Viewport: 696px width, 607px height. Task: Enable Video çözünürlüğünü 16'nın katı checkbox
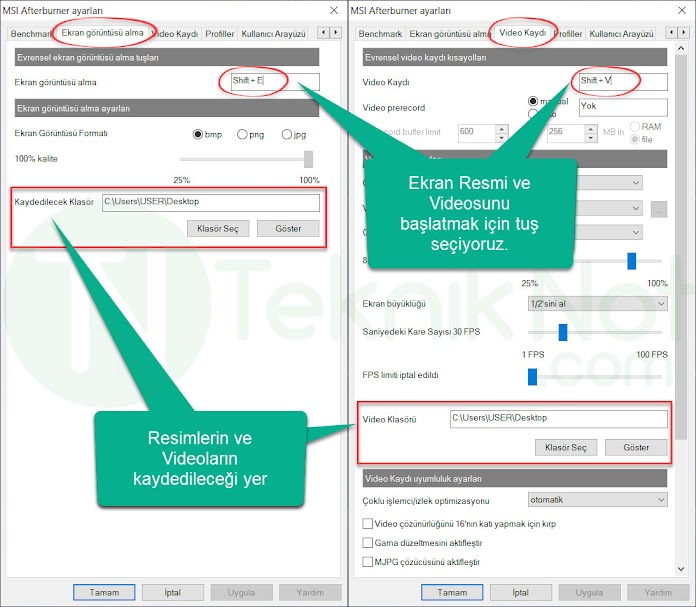click(x=368, y=524)
